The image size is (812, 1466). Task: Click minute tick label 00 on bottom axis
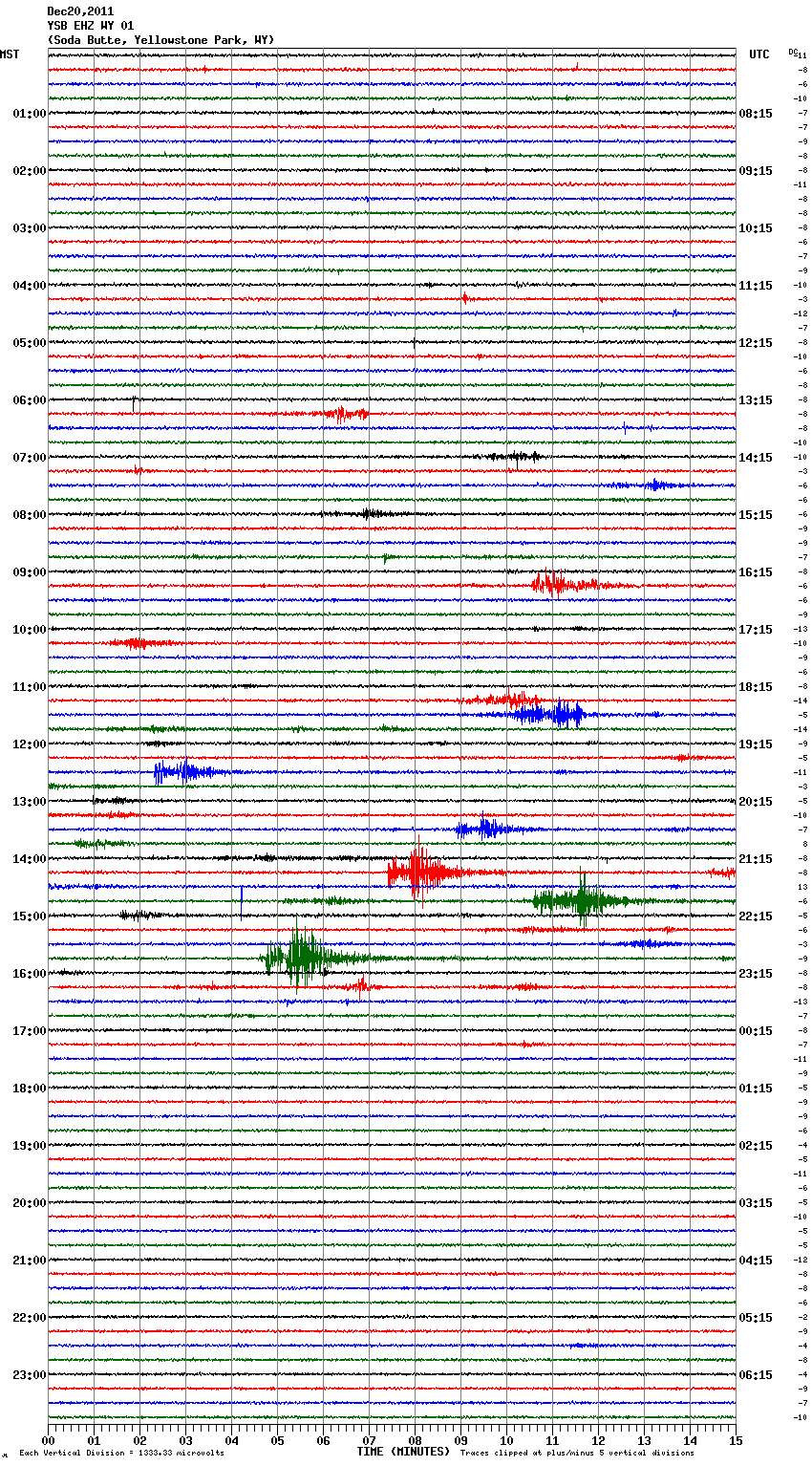pos(48,1440)
